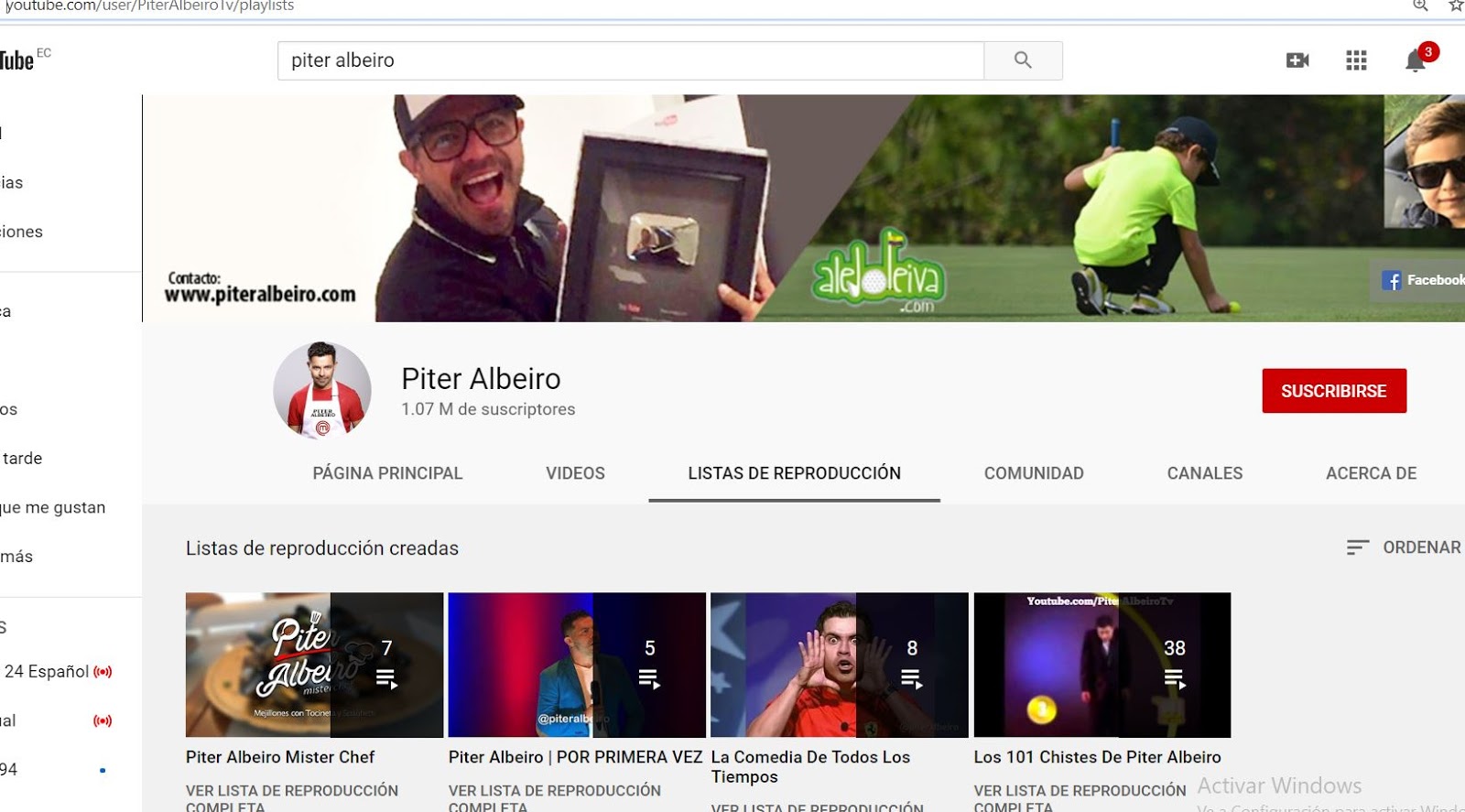
Task: Click www.piteralbeiro.com contact text on banner
Action: [x=260, y=295]
